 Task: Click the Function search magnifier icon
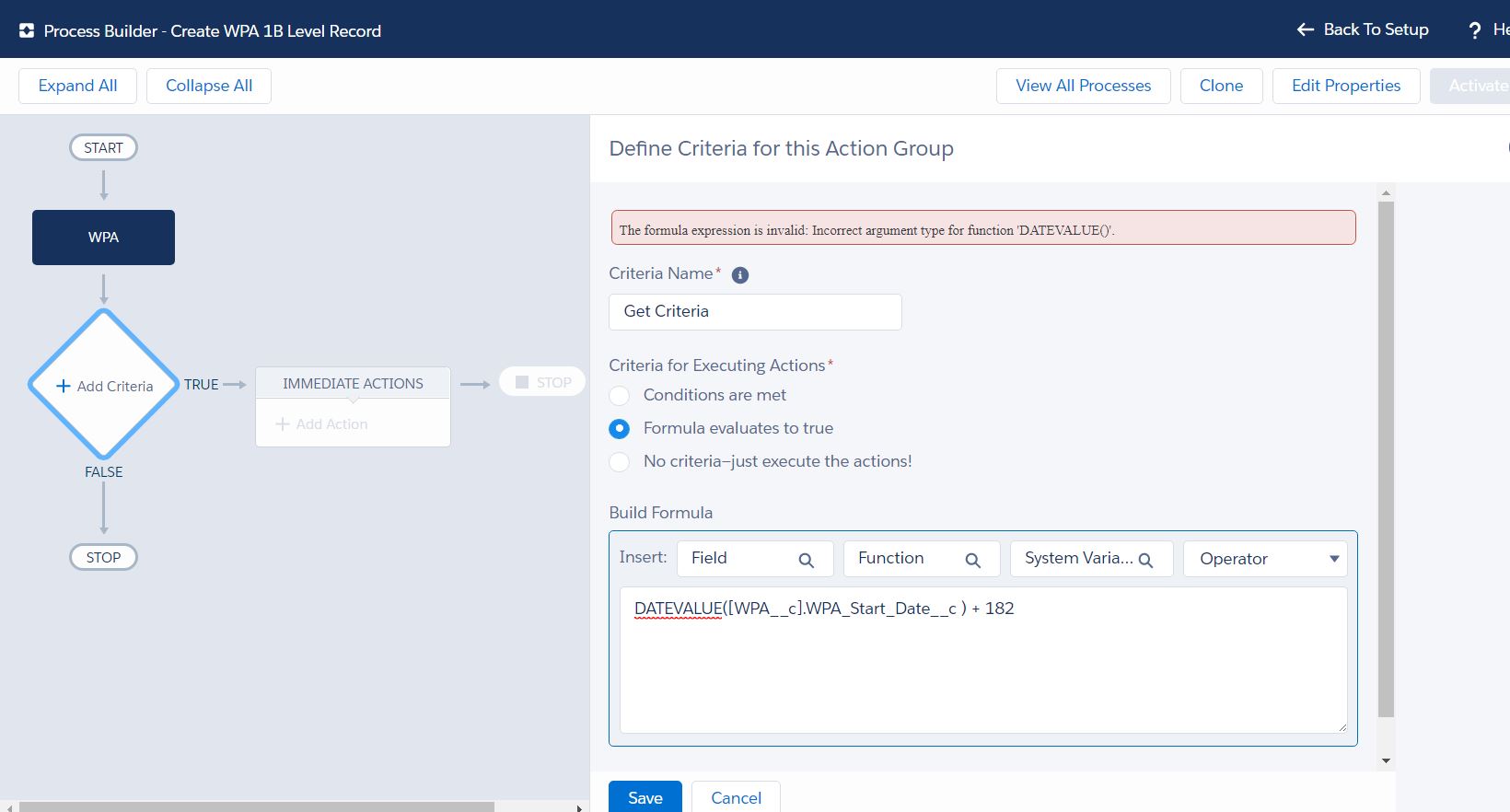point(972,560)
